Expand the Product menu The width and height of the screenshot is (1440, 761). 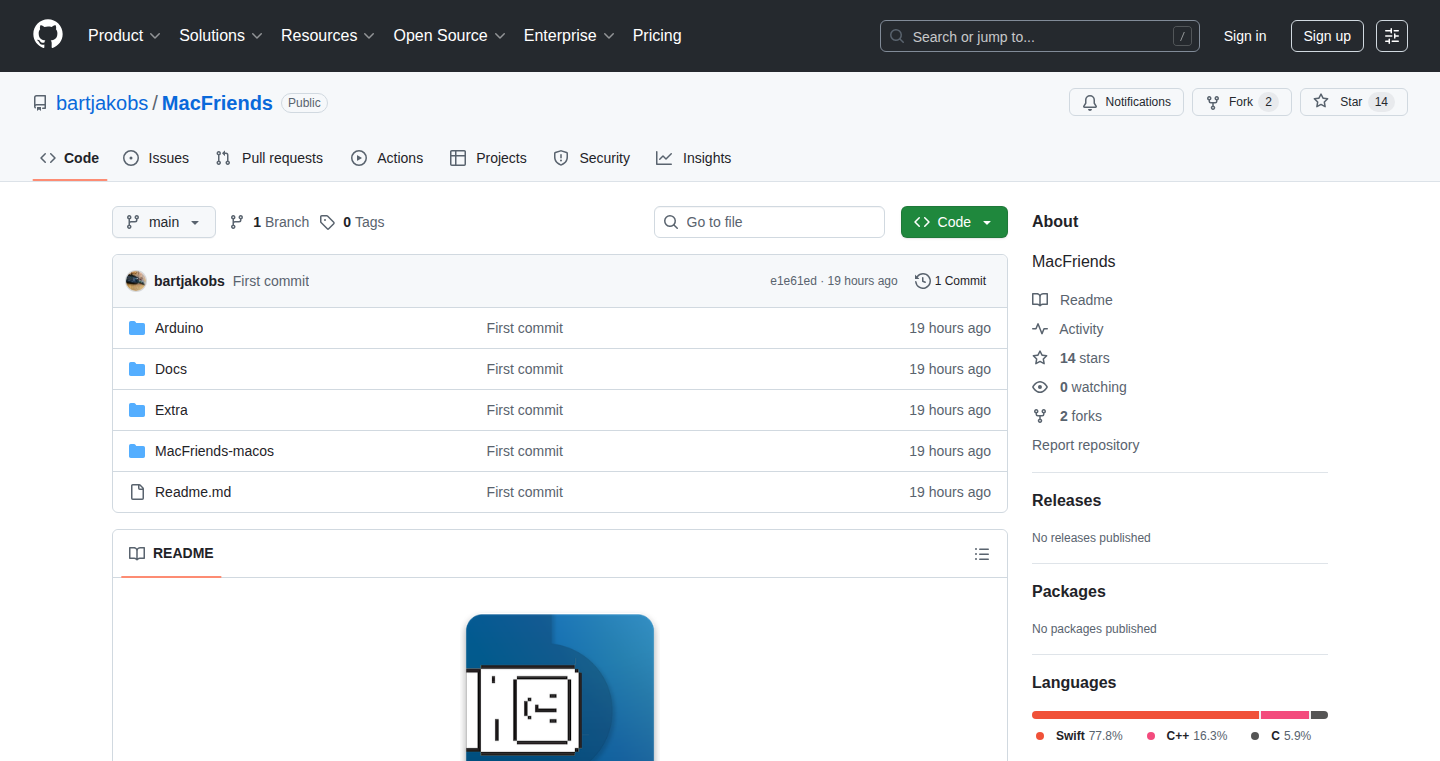pyautogui.click(x=124, y=35)
